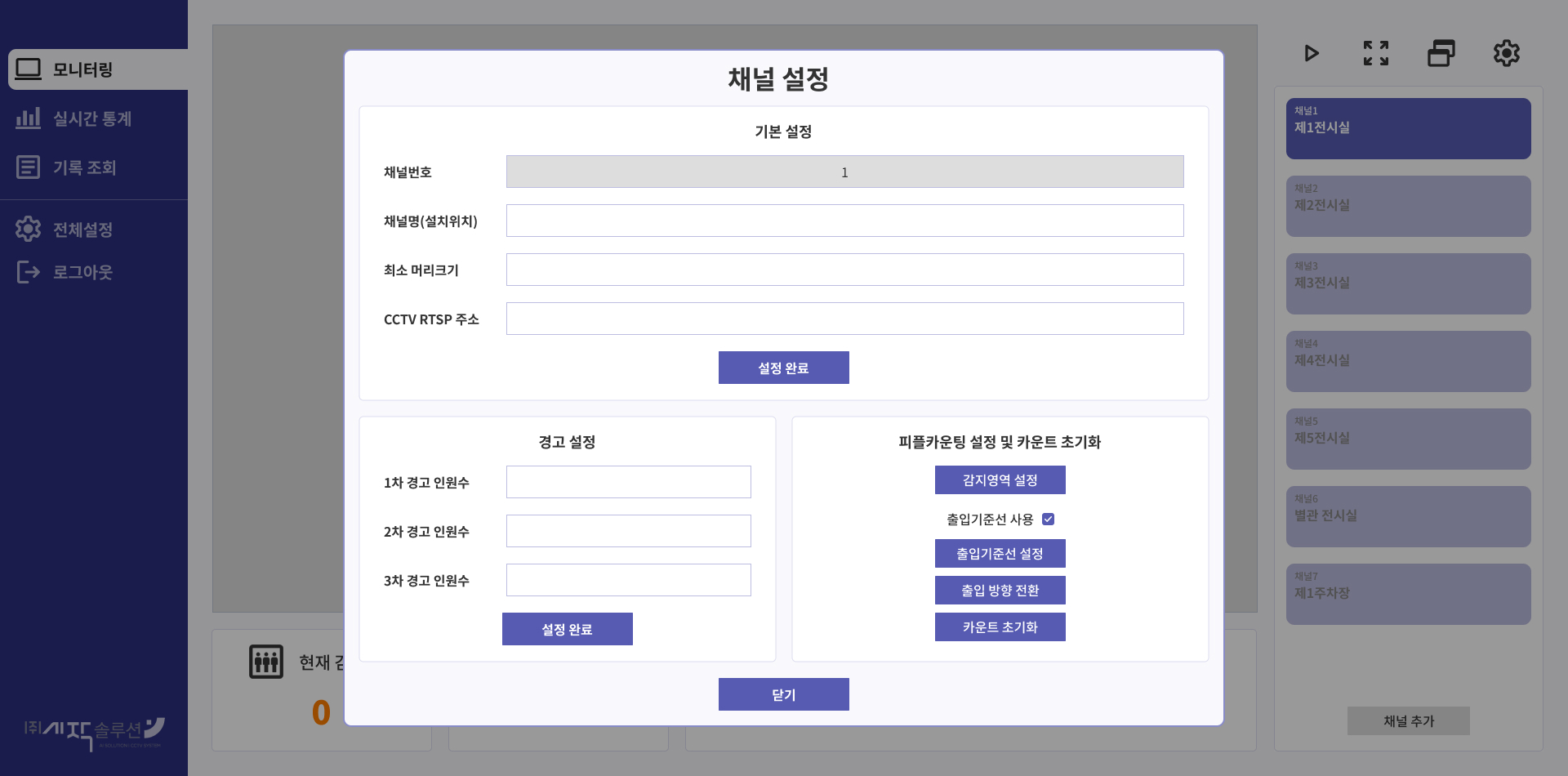Click the CCTV RTSP 주소 input field
1568x776 pixels.
(844, 319)
